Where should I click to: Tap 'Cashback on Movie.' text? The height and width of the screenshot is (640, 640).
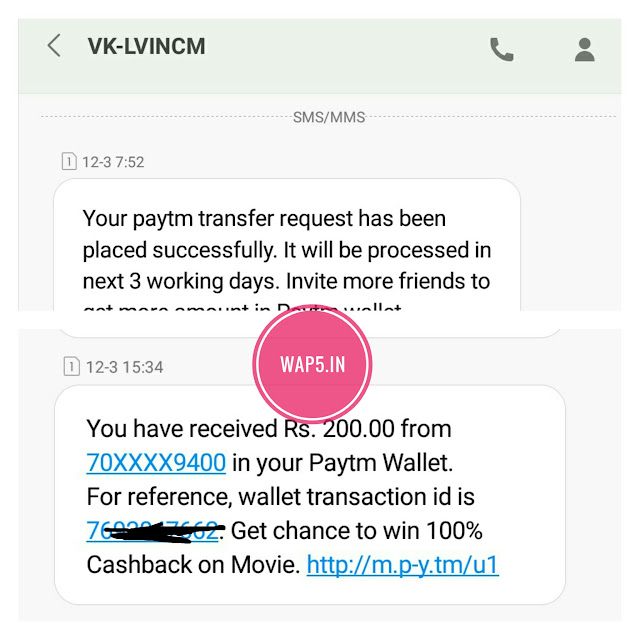[193, 565]
